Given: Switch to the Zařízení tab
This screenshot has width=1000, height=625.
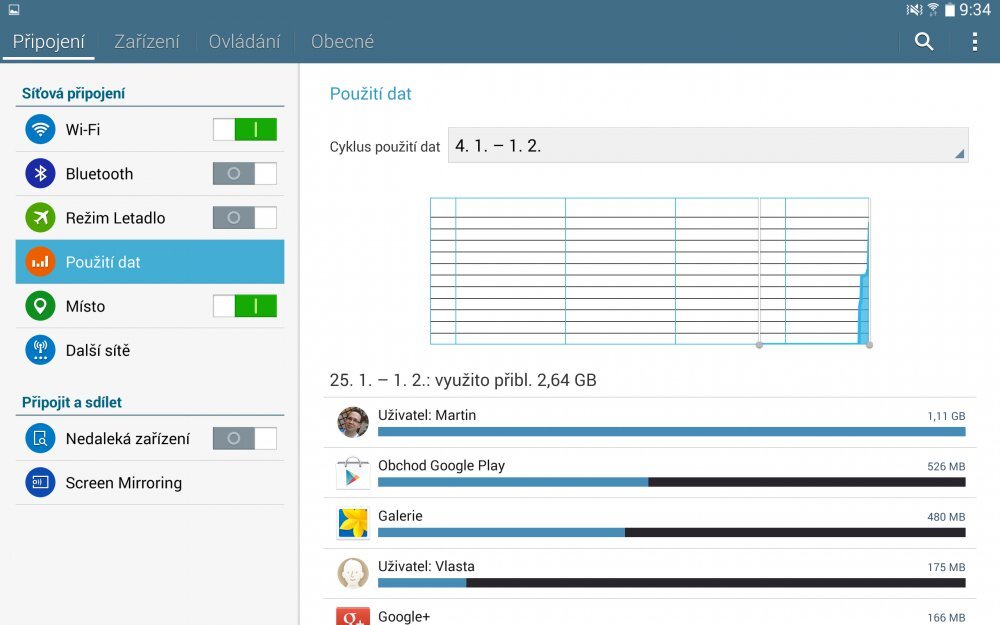Looking at the screenshot, I should (147, 42).
